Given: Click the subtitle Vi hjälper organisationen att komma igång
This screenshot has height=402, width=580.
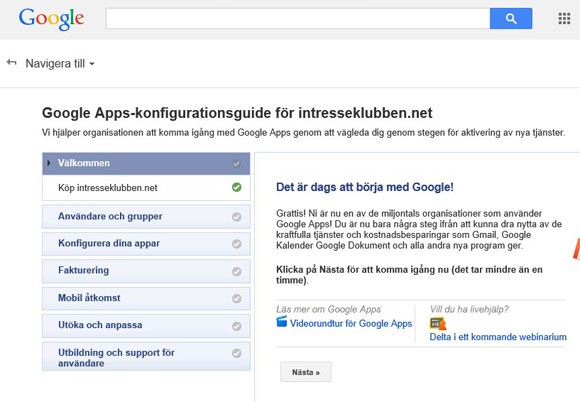Looking at the screenshot, I should (x=303, y=132).
